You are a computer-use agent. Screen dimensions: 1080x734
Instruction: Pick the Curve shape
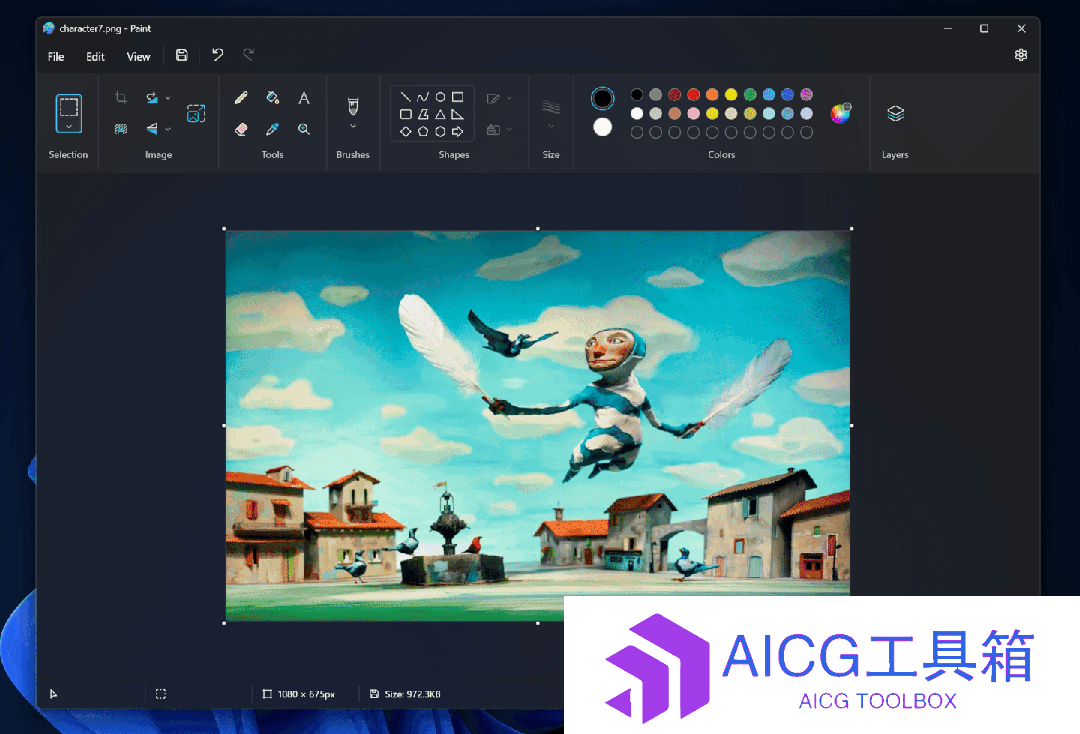[x=423, y=97]
